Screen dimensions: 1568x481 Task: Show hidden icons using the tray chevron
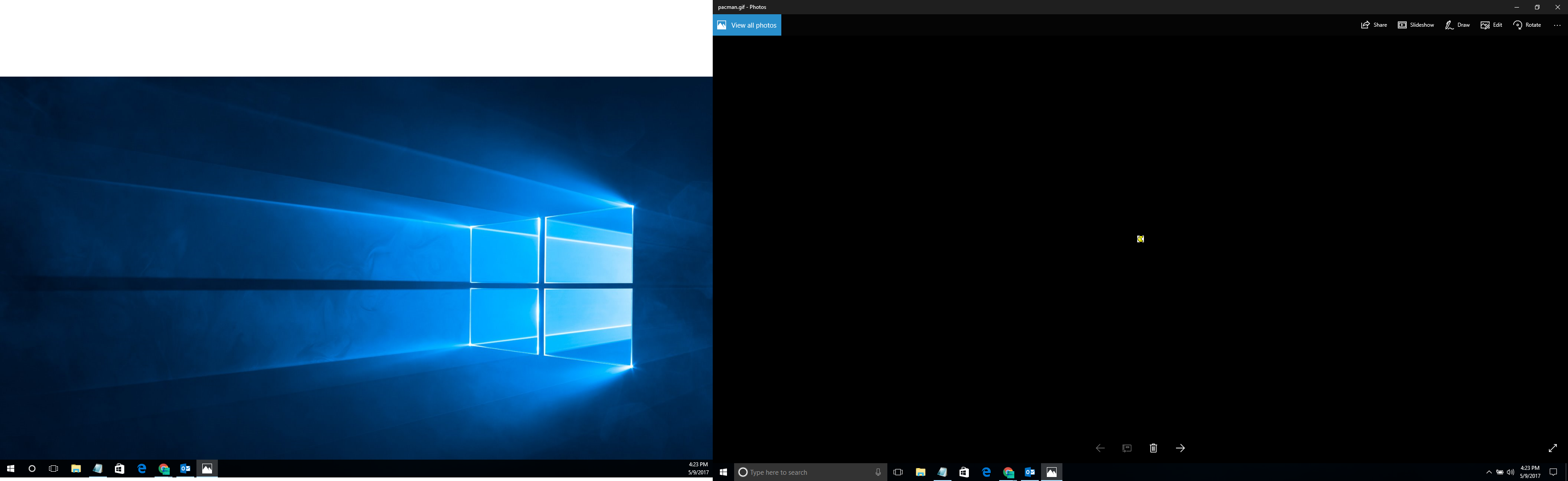(x=1489, y=472)
